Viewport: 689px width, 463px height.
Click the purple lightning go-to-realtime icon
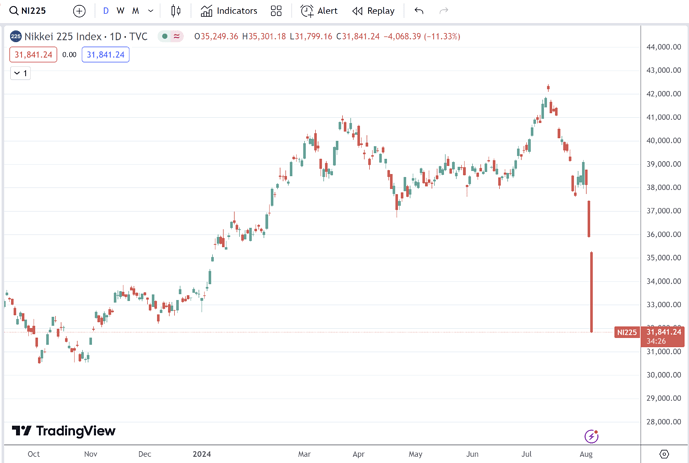click(x=591, y=436)
